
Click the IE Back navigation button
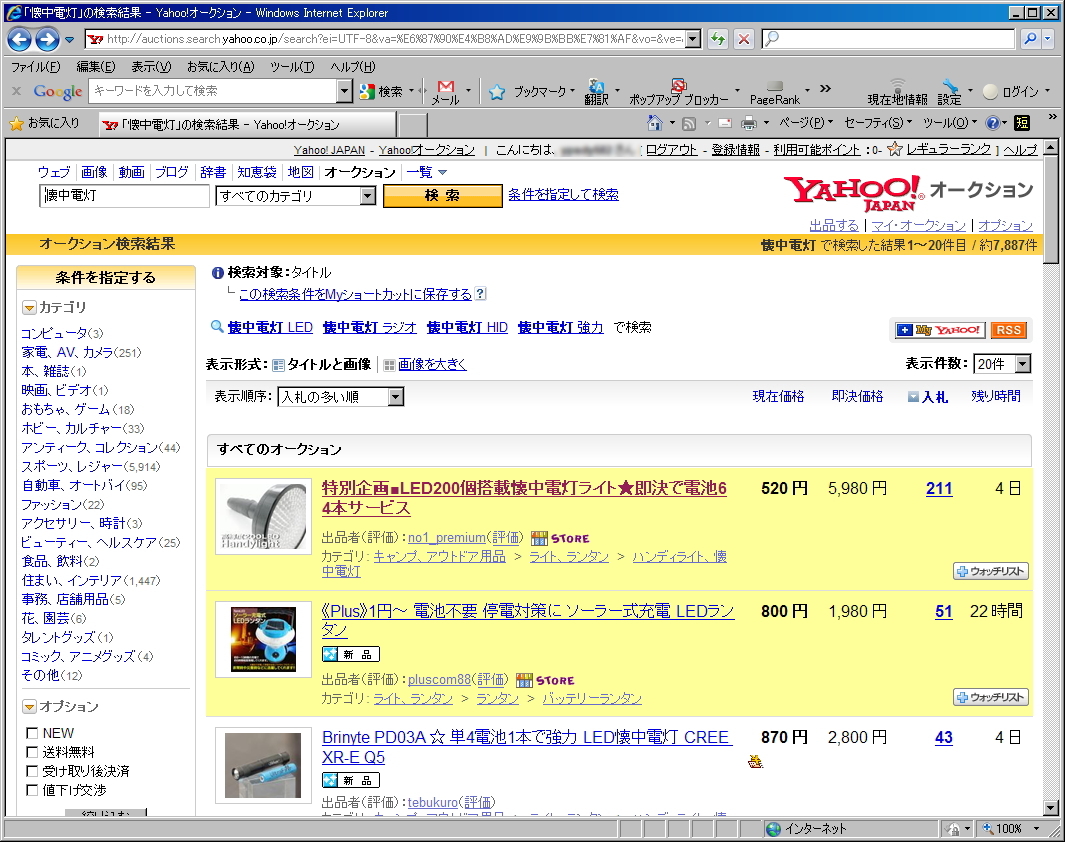pos(20,39)
